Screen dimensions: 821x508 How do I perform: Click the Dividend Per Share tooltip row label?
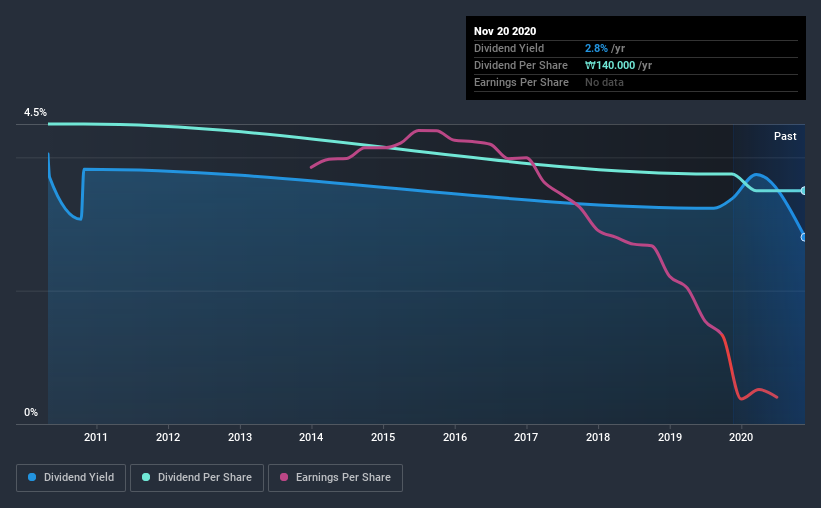pyautogui.click(x=520, y=65)
